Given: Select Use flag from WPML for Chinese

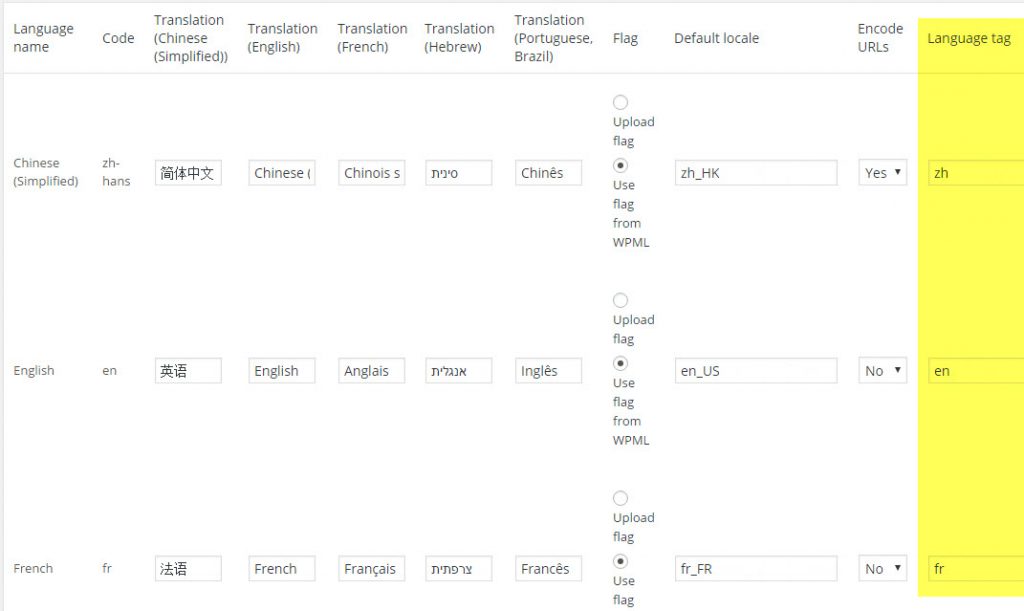Looking at the screenshot, I should click(620, 165).
